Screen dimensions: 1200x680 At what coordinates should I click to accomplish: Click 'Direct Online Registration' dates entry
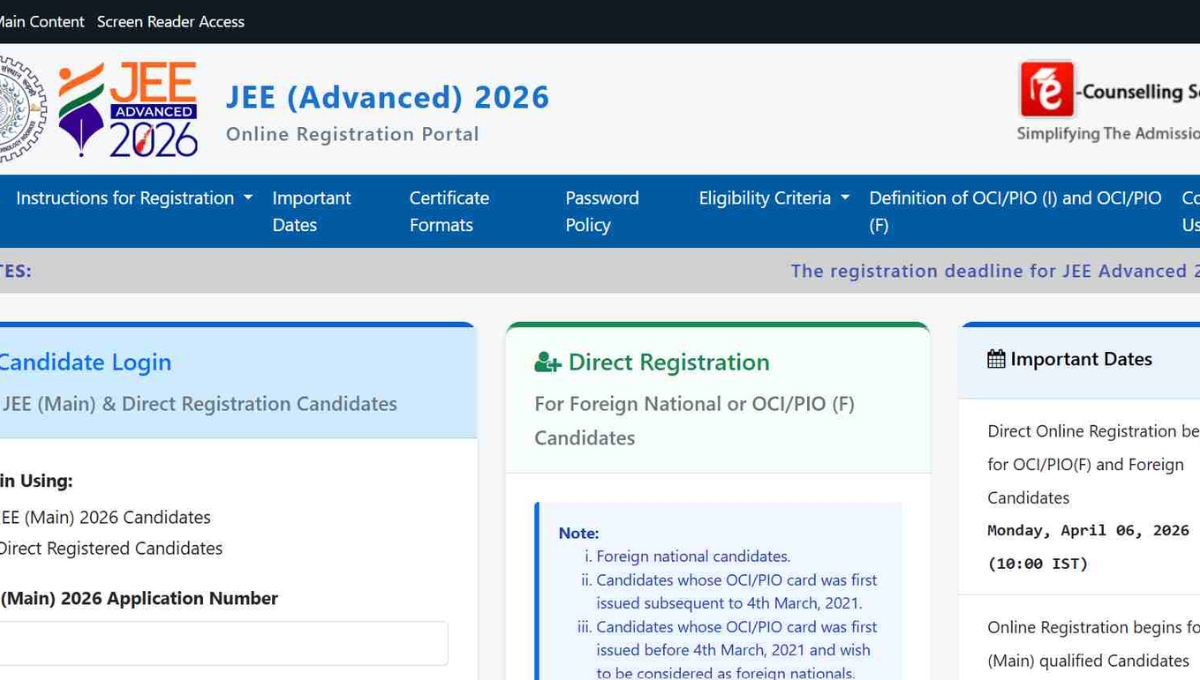coord(1093,464)
